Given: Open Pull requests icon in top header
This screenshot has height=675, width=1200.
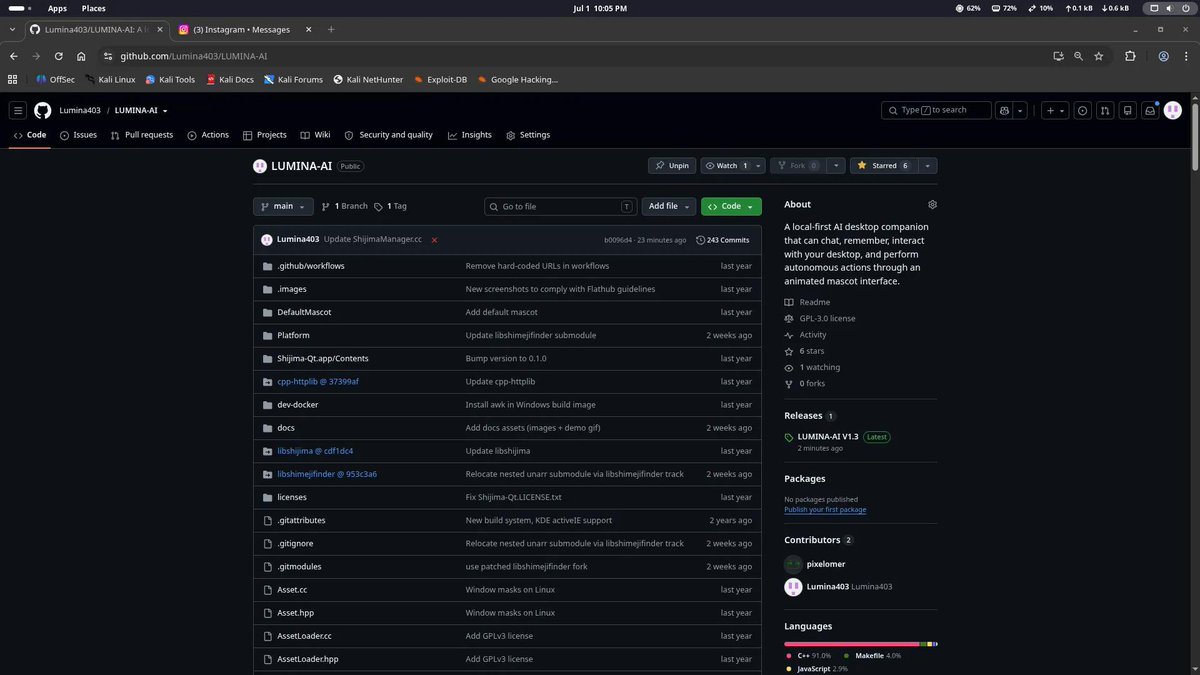Looking at the screenshot, I should pos(1105,110).
